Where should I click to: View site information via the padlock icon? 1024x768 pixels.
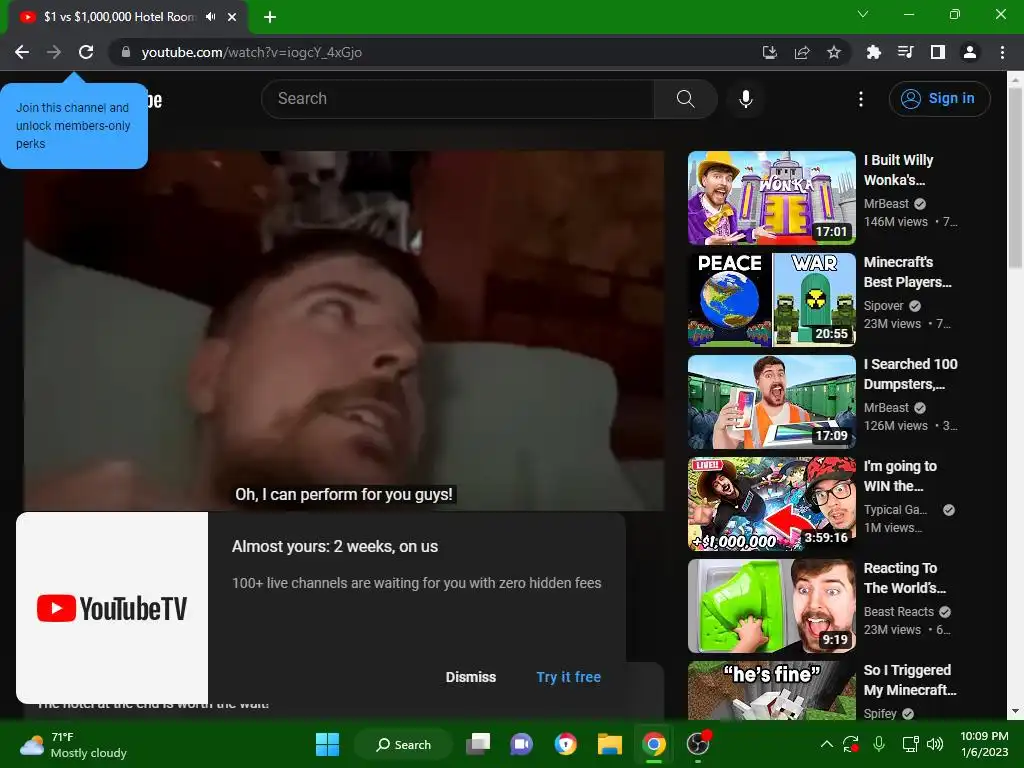click(x=126, y=52)
